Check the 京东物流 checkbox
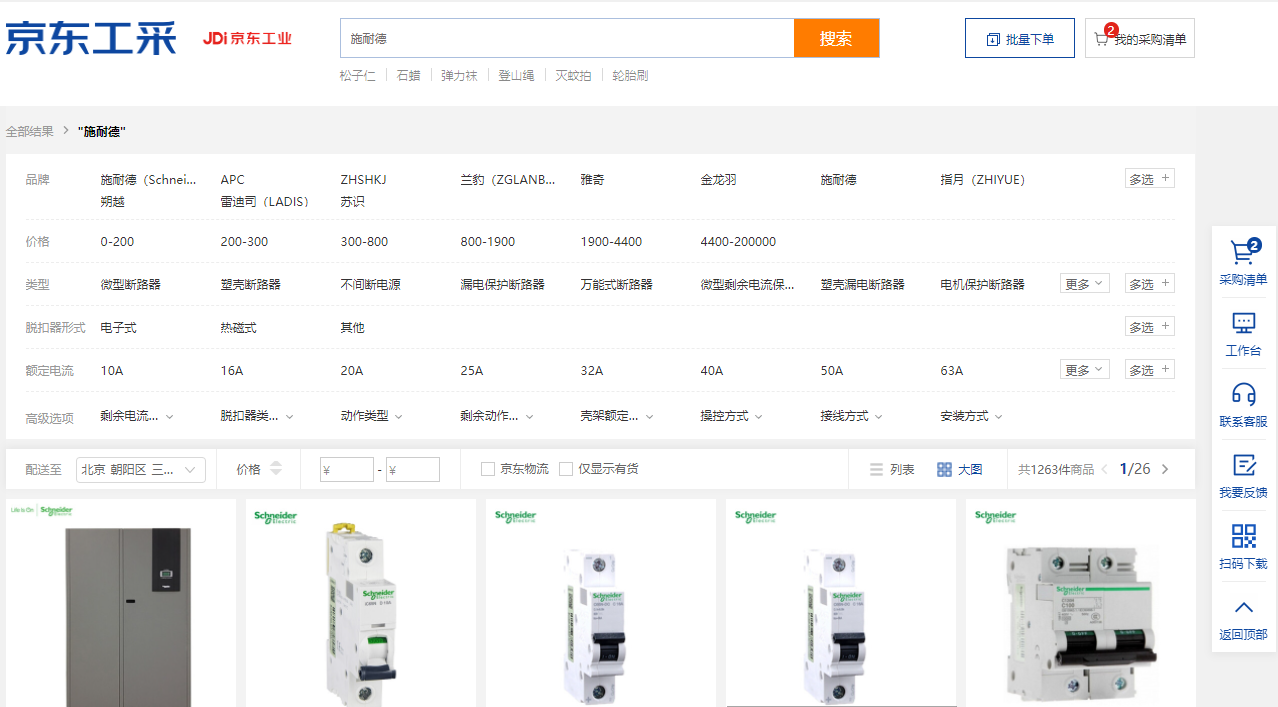 click(488, 469)
